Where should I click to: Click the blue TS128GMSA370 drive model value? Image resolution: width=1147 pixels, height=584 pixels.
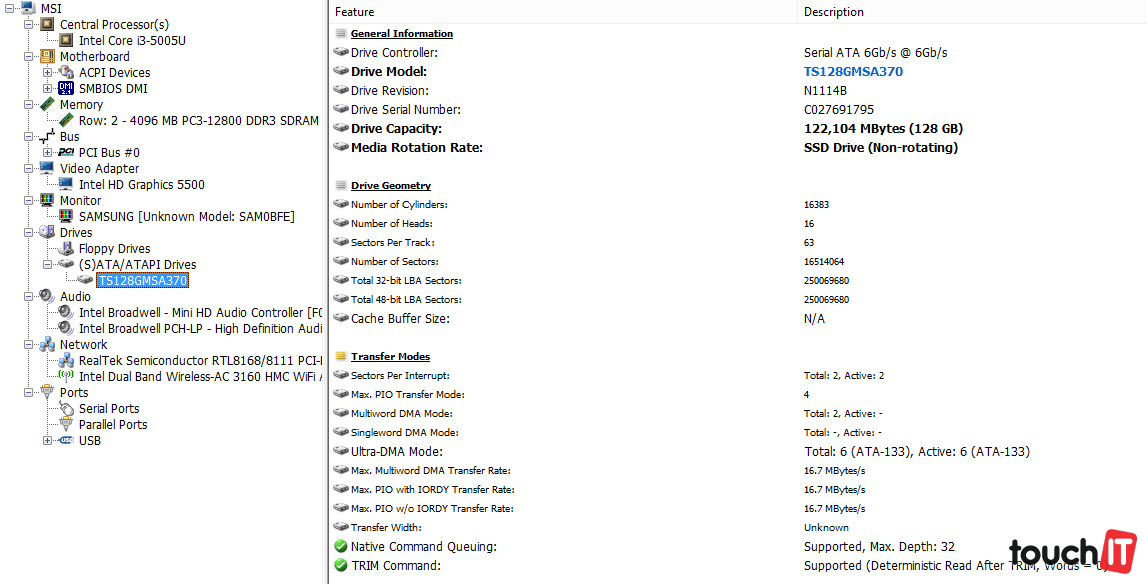[853, 72]
